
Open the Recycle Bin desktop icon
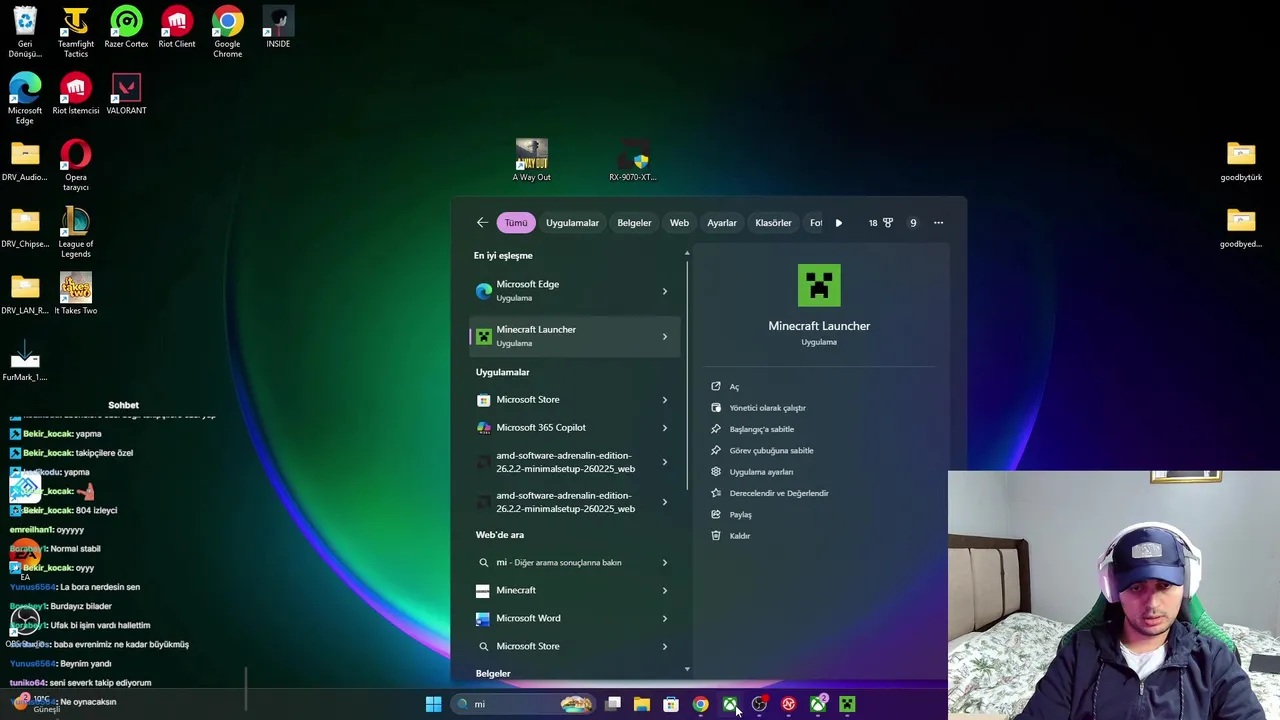click(25, 32)
